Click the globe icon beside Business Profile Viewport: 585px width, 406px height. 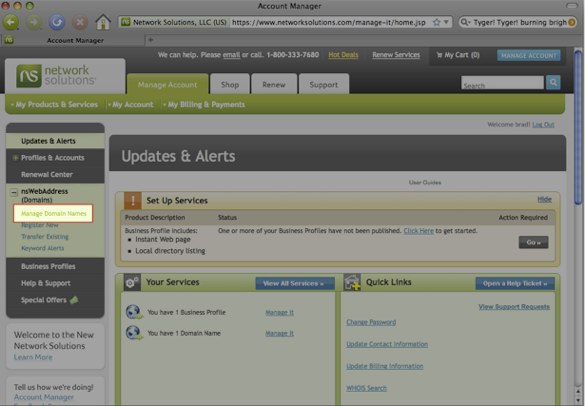(x=134, y=312)
